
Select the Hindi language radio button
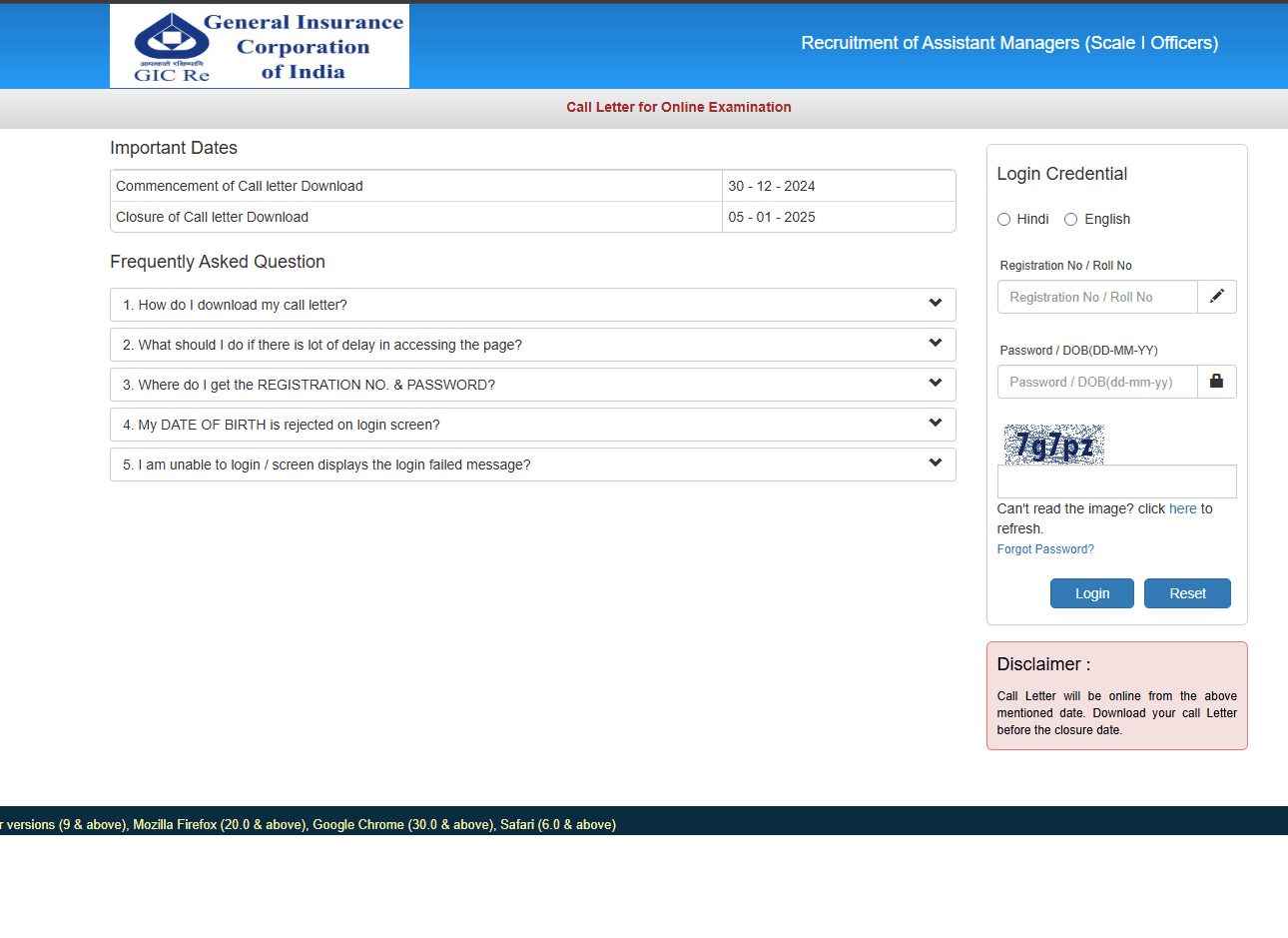point(1003,220)
